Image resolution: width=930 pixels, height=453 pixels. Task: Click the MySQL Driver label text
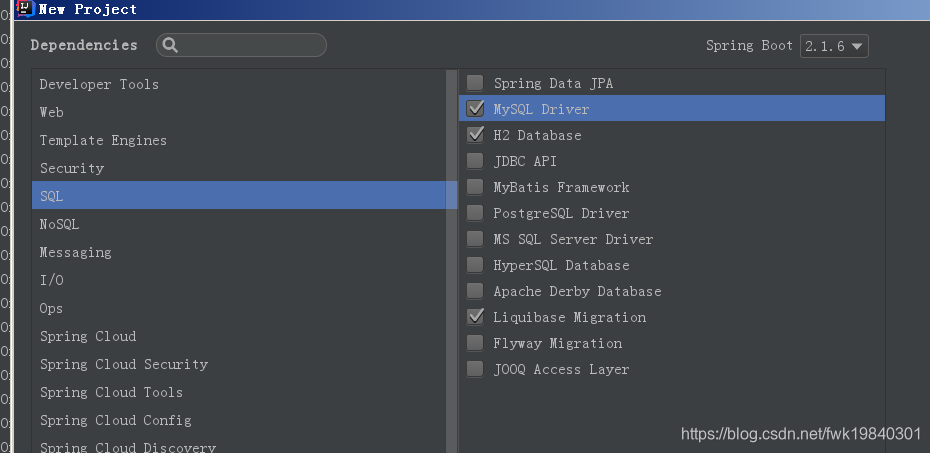click(x=541, y=109)
